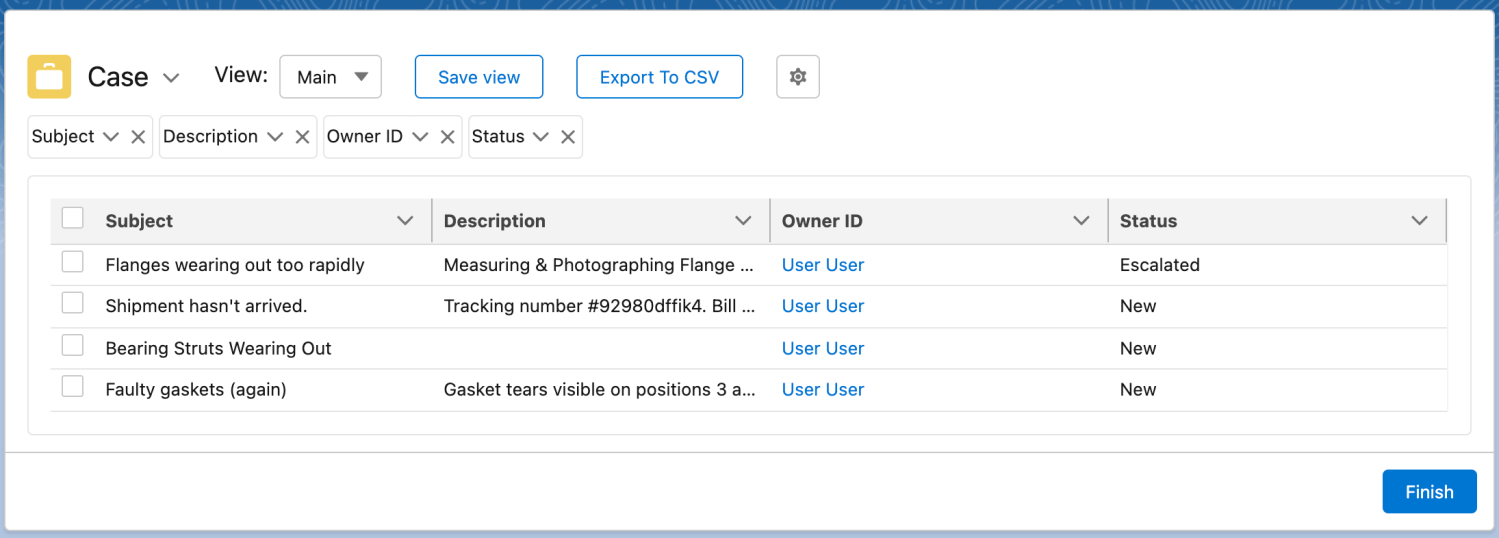Check the Flanges wearing out too rapidly row
1499x538 pixels.
pos(73,262)
